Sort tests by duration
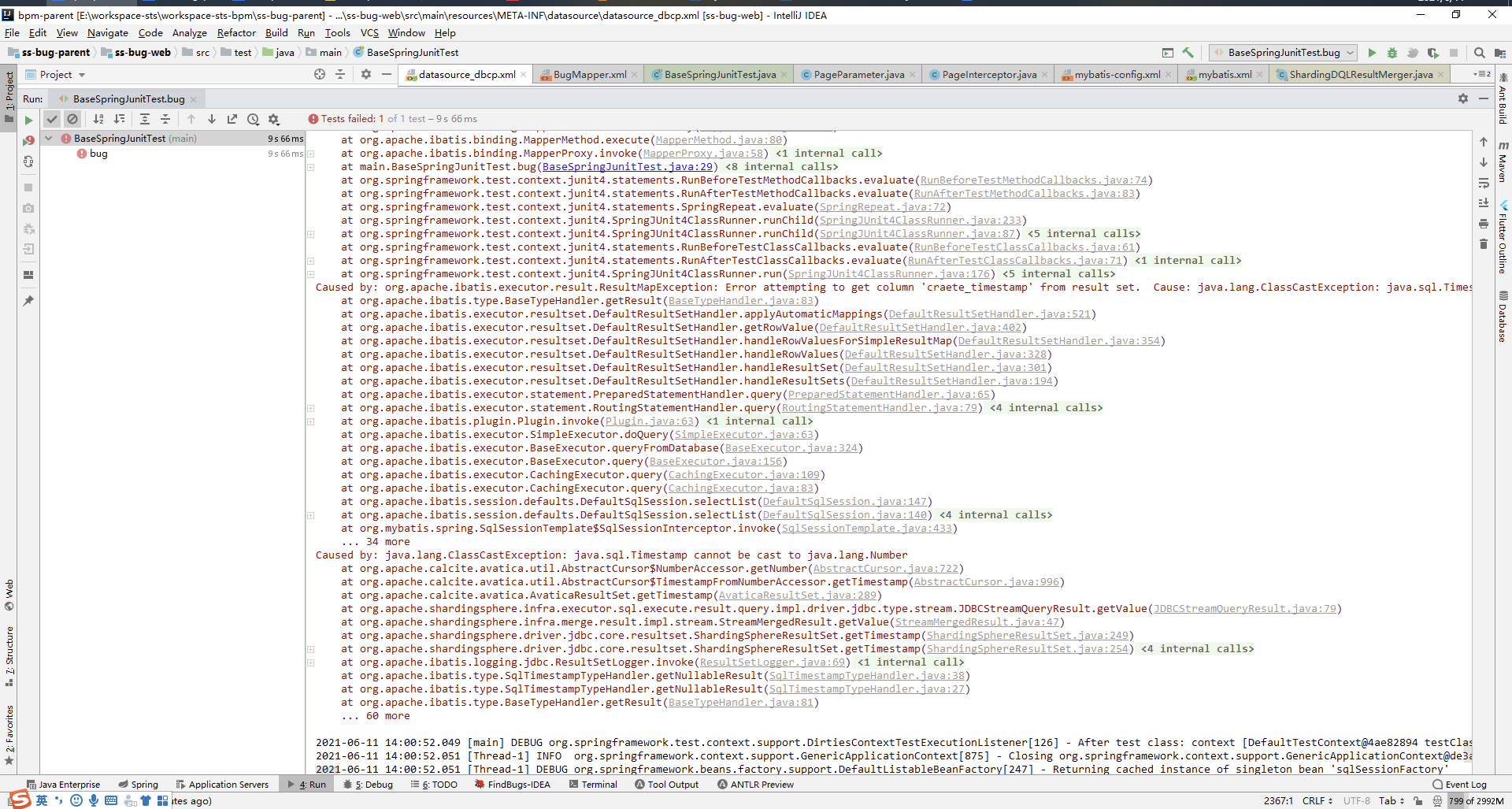This screenshot has height=809, width=1512. point(119,119)
